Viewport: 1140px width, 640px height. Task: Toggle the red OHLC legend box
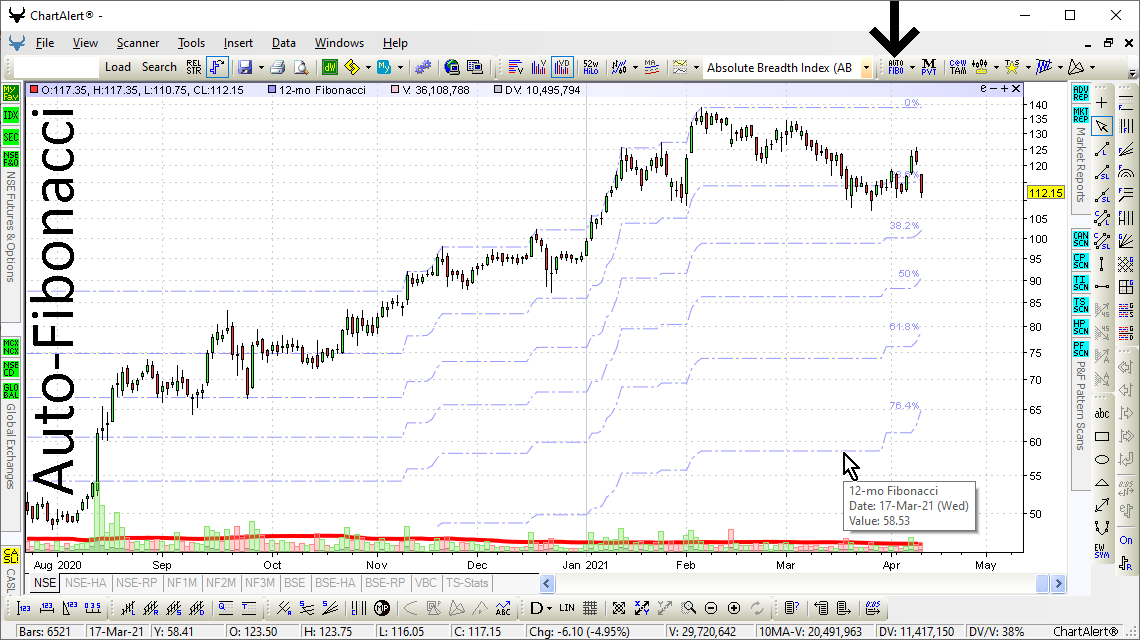tap(34, 89)
